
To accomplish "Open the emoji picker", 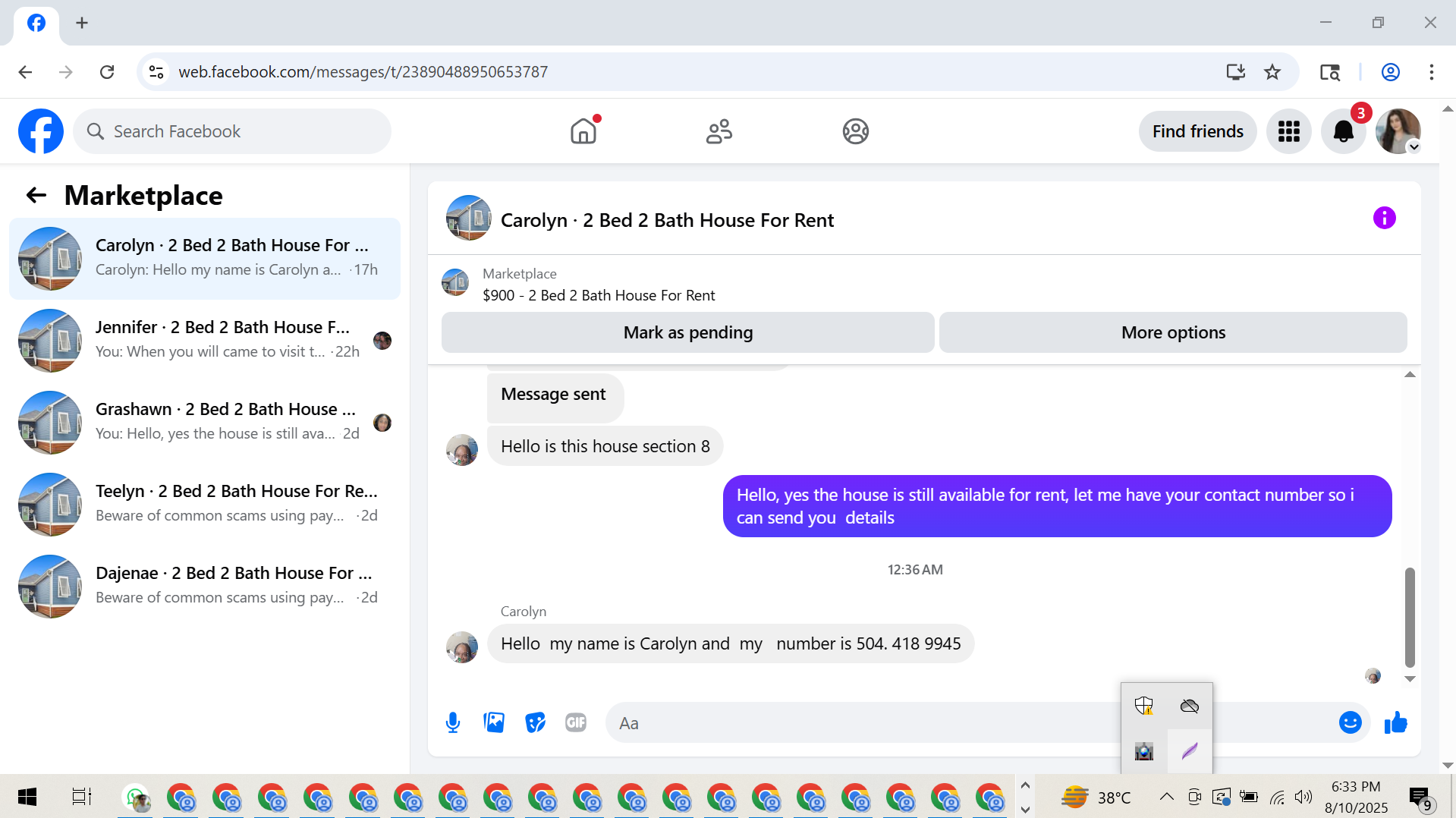I will [1350, 722].
